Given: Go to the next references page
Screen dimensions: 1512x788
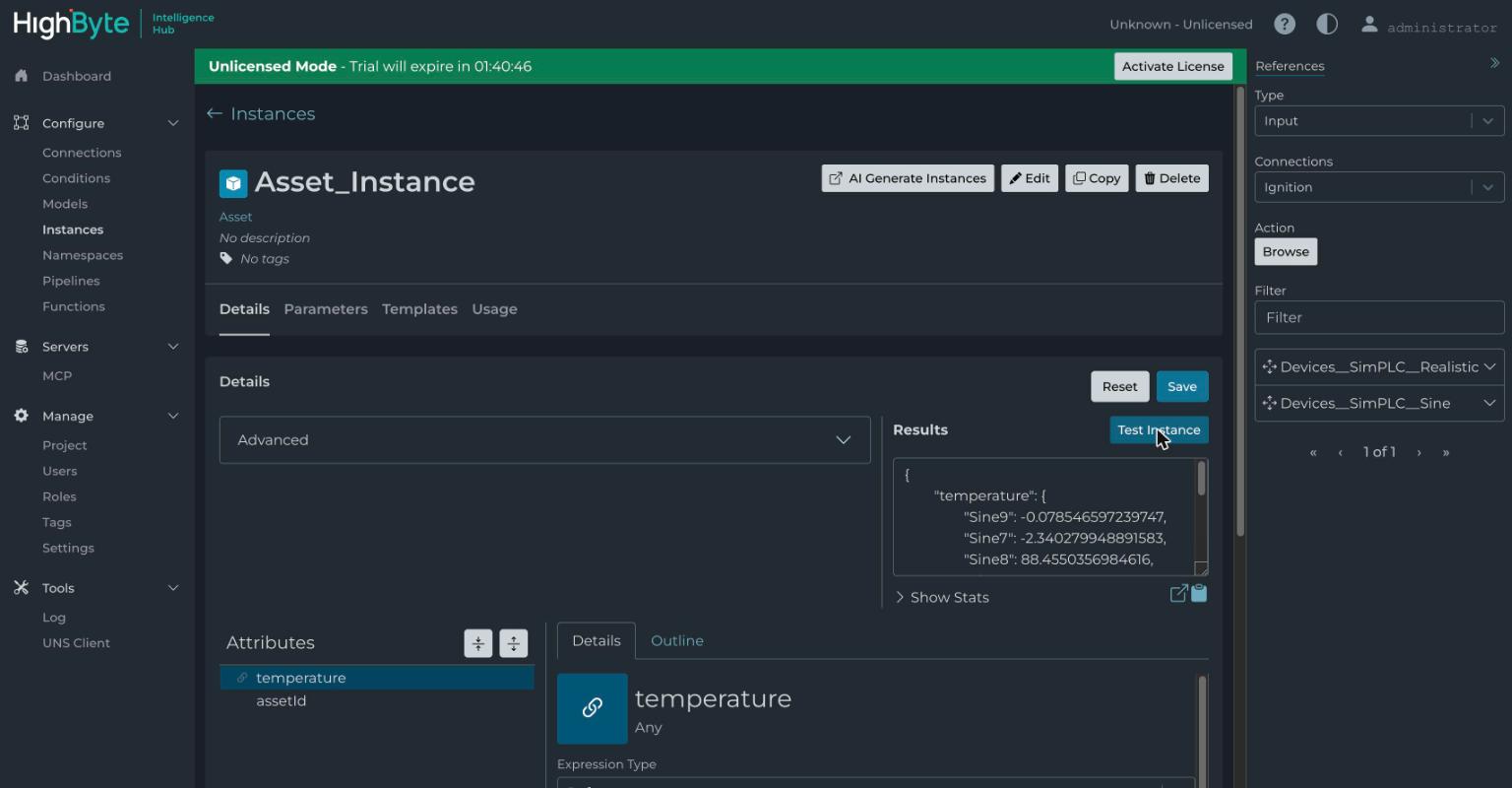Looking at the screenshot, I should [x=1418, y=452].
